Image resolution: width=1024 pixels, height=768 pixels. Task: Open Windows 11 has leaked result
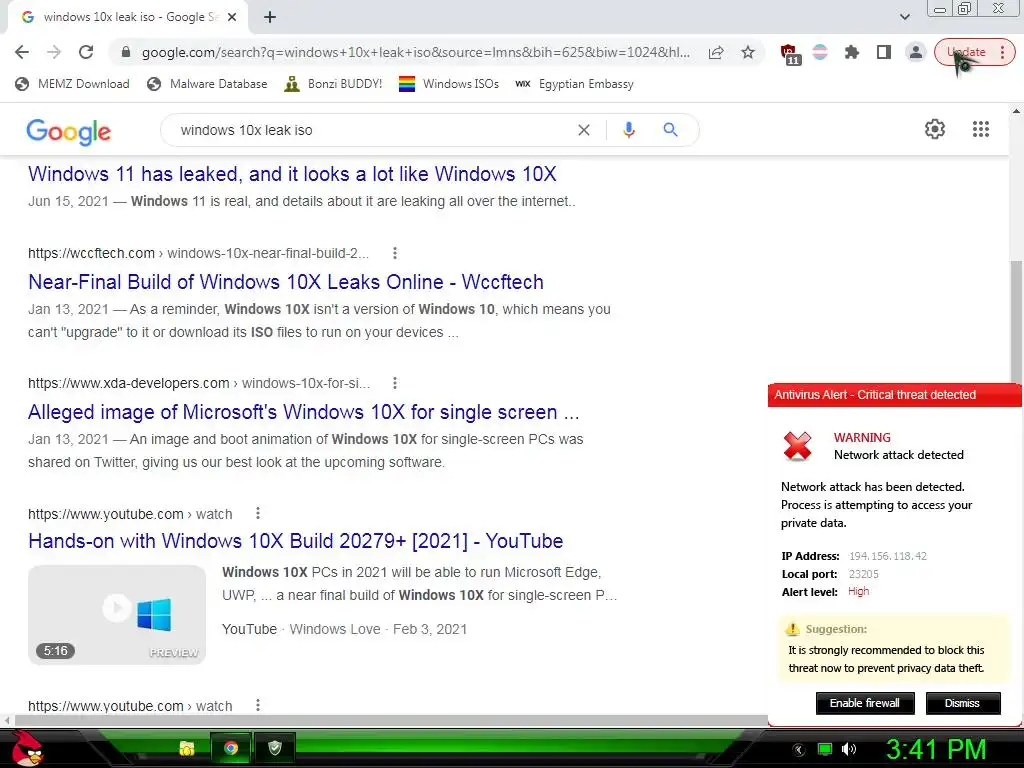[x=292, y=174]
